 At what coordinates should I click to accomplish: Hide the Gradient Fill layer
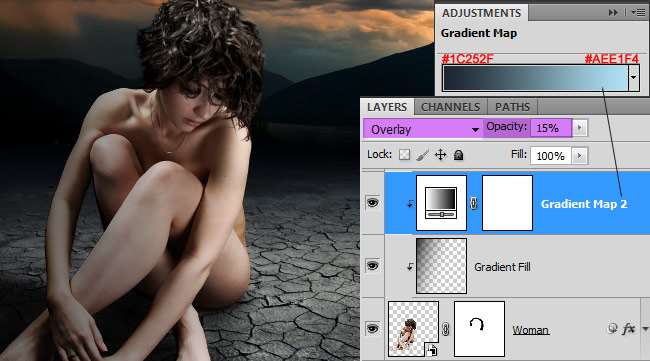point(372,266)
